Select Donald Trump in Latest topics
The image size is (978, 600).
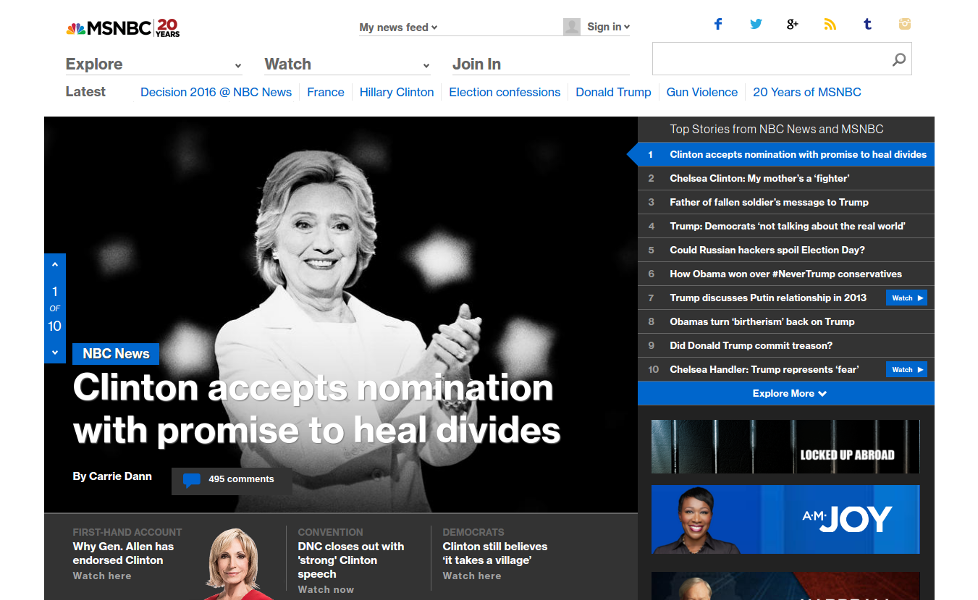[613, 92]
